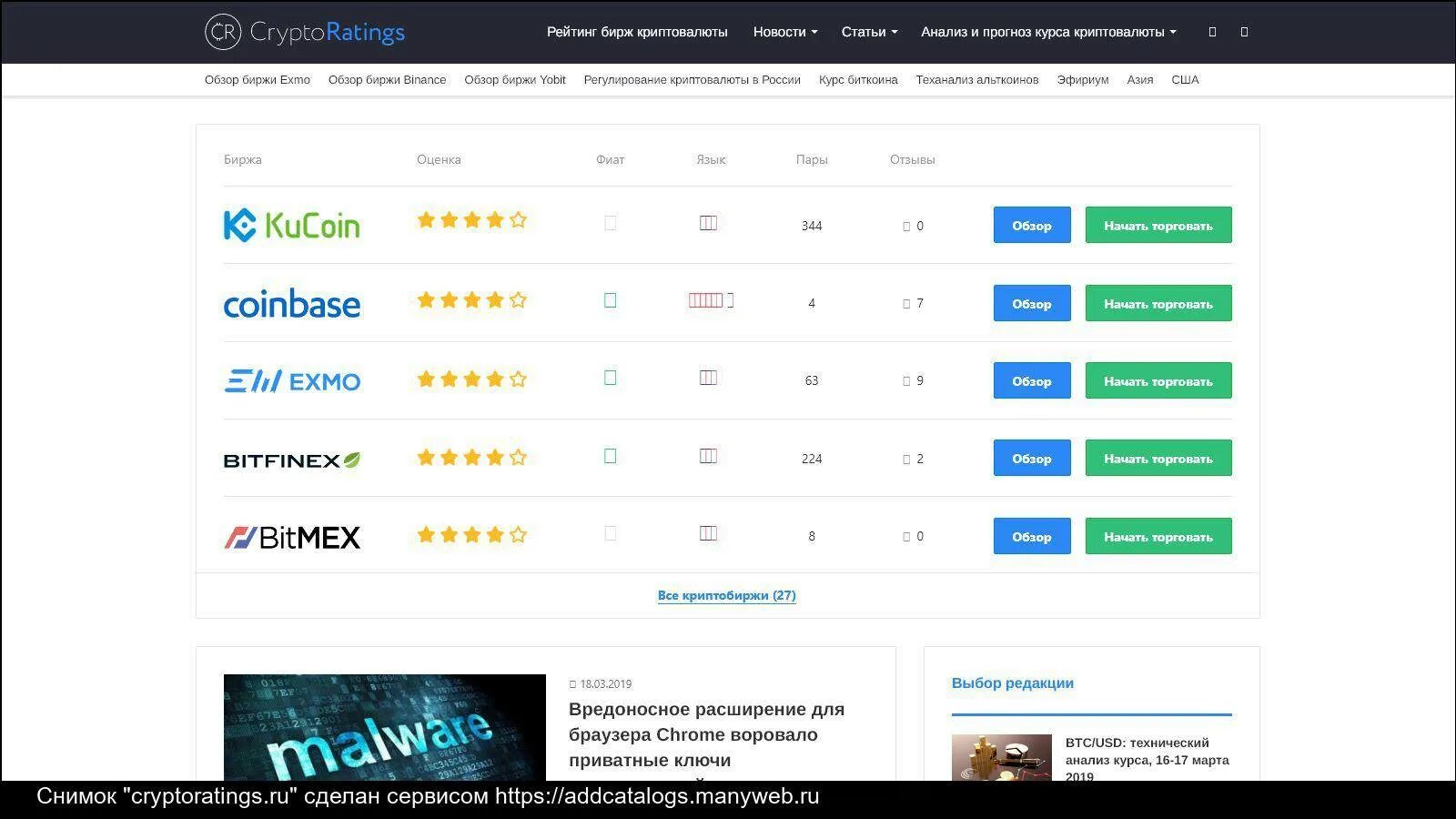Viewport: 1456px width, 819px height.
Task: Open Теханализ альткоинов link
Action: (977, 80)
